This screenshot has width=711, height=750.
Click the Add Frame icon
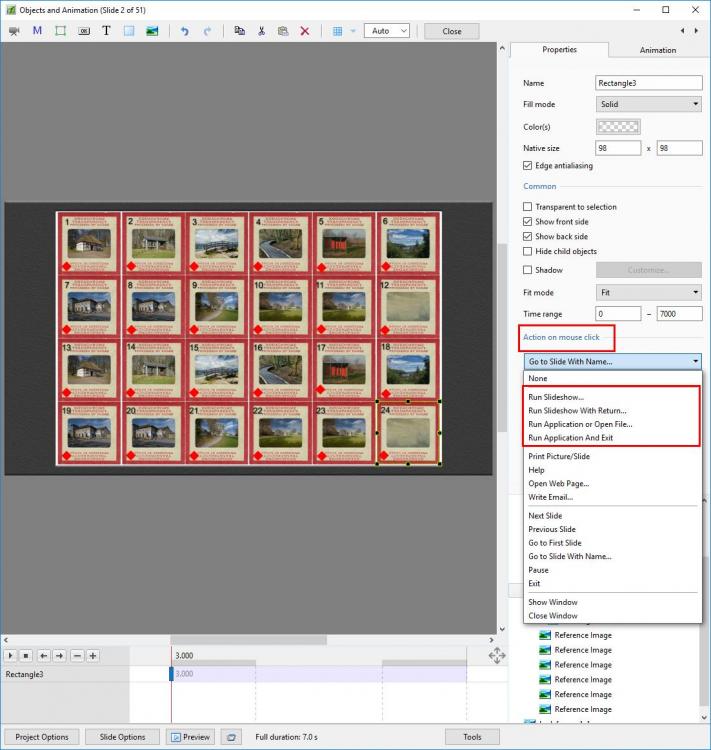click(x=60, y=31)
